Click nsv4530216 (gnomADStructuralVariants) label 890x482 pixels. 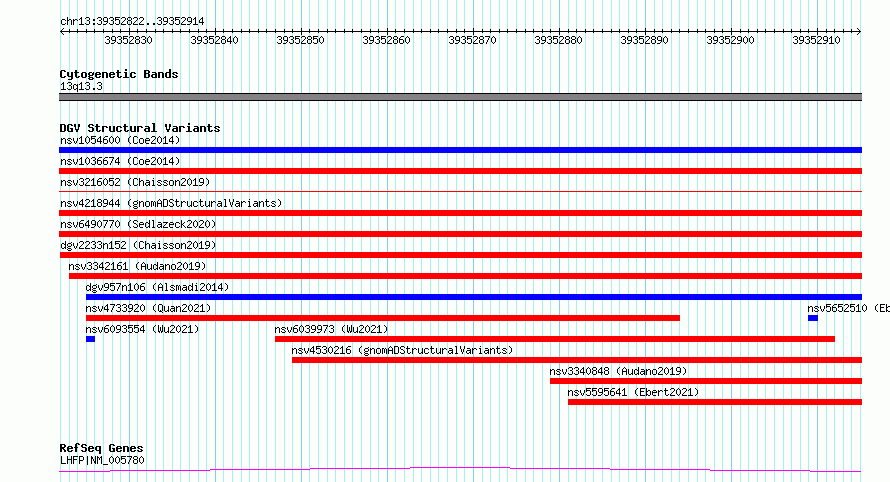click(x=402, y=350)
